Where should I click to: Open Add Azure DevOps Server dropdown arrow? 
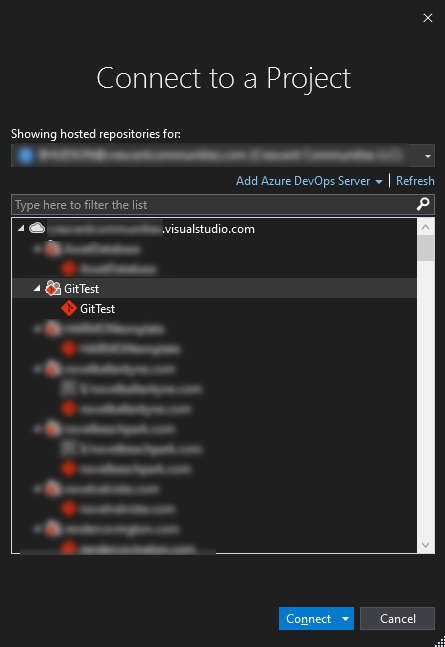(379, 182)
